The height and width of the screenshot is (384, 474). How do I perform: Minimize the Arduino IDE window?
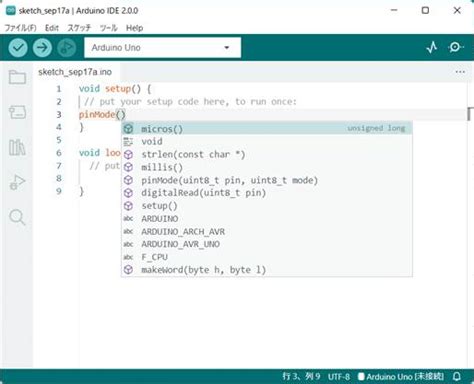pos(394,10)
